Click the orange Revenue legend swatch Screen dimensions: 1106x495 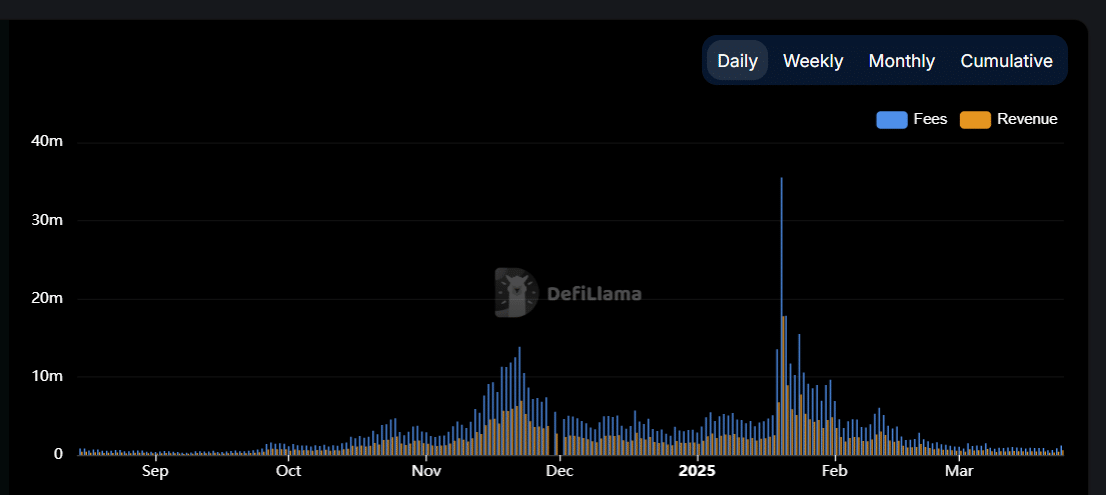[975, 120]
